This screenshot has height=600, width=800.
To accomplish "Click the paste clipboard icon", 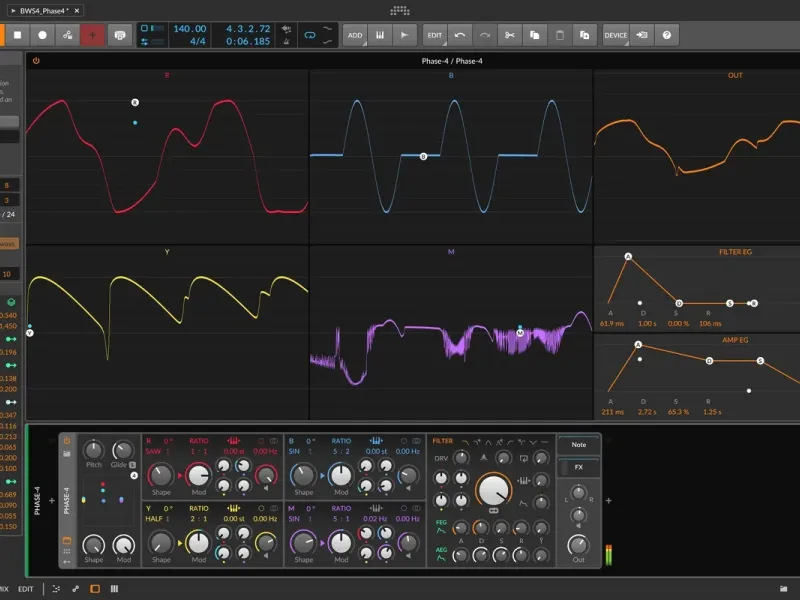I will click(x=559, y=35).
